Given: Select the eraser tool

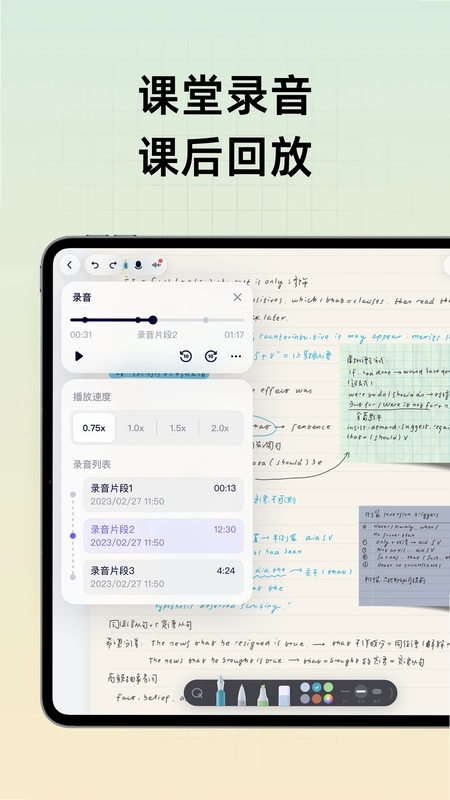Looking at the screenshot, I should [x=284, y=695].
